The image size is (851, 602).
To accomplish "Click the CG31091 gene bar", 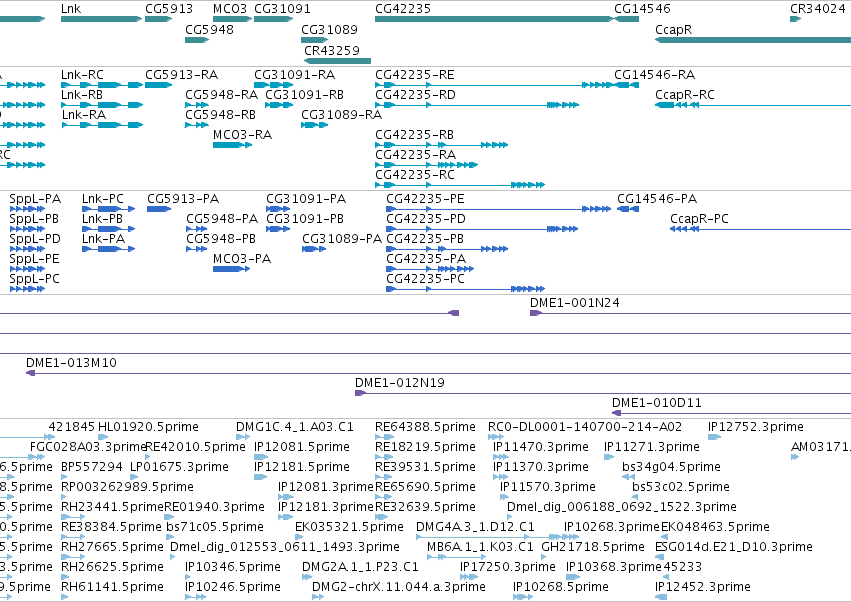I will (x=274, y=19).
